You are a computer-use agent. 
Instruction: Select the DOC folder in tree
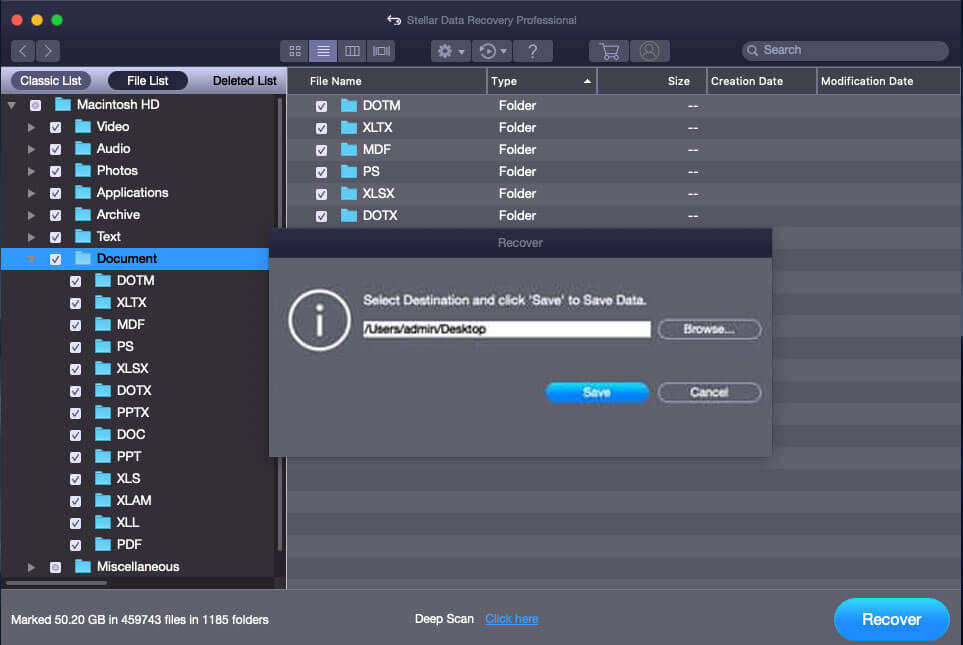point(131,435)
